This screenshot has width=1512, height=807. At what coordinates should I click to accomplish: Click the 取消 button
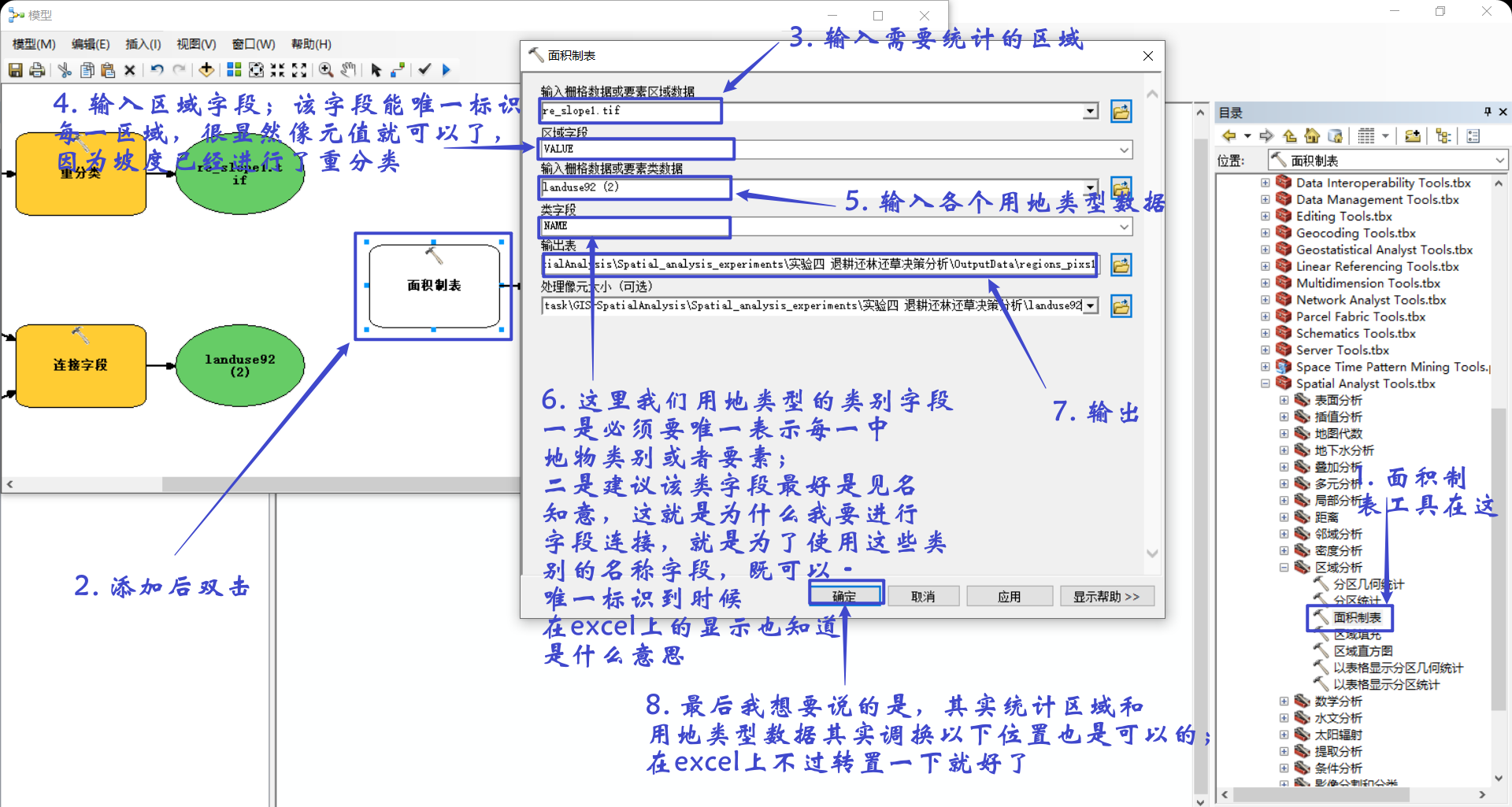[x=923, y=596]
